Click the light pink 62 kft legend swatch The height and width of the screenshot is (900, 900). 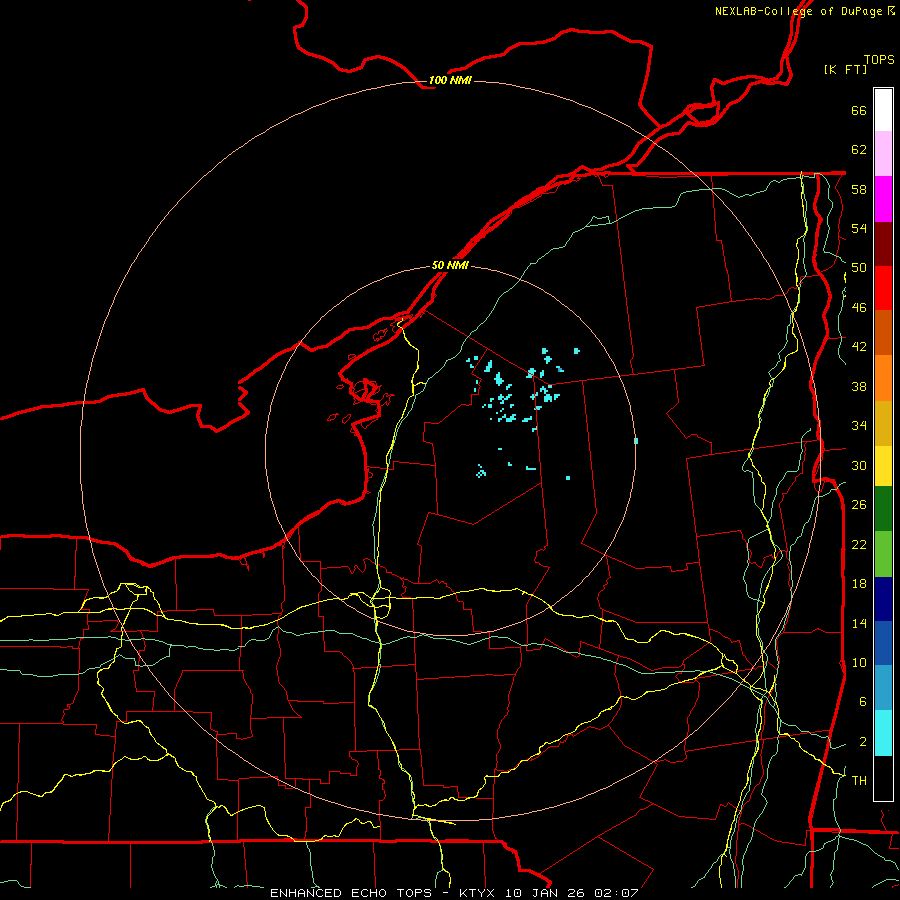pos(883,153)
